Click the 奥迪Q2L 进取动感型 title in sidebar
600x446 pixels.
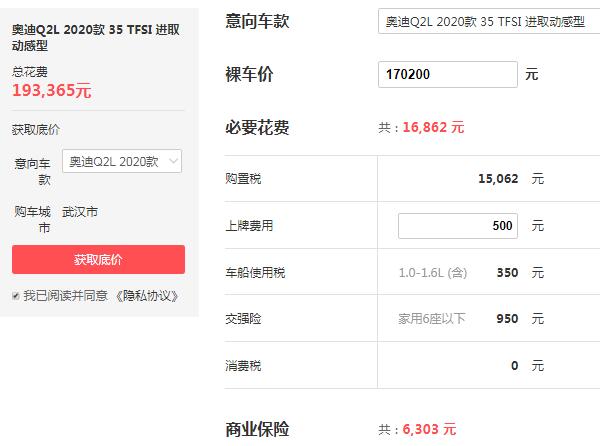tap(96, 39)
